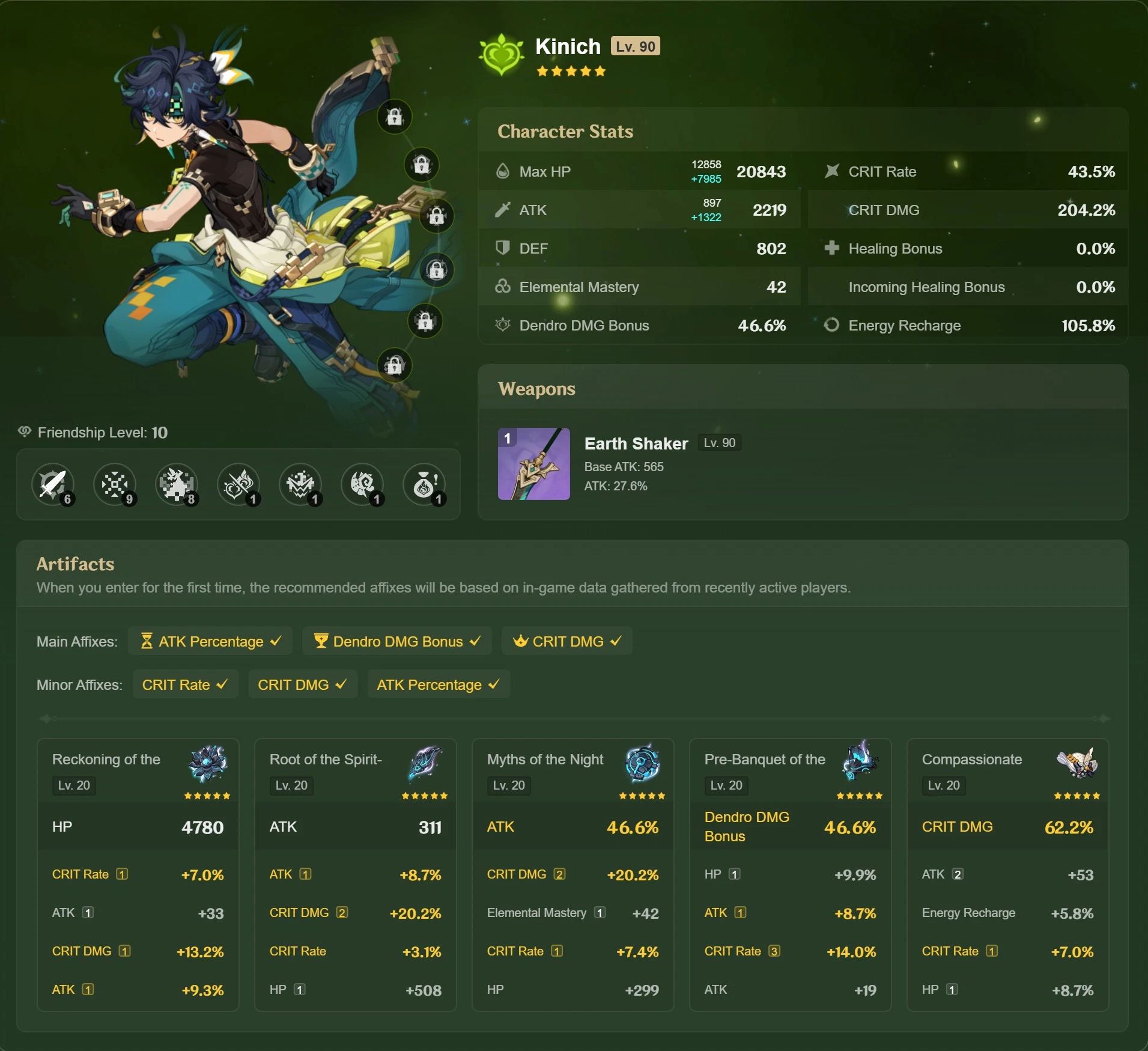Viewport: 1148px width, 1051px height.
Task: Click the Energy Recharge +5.8% substat
Action: point(1007,913)
